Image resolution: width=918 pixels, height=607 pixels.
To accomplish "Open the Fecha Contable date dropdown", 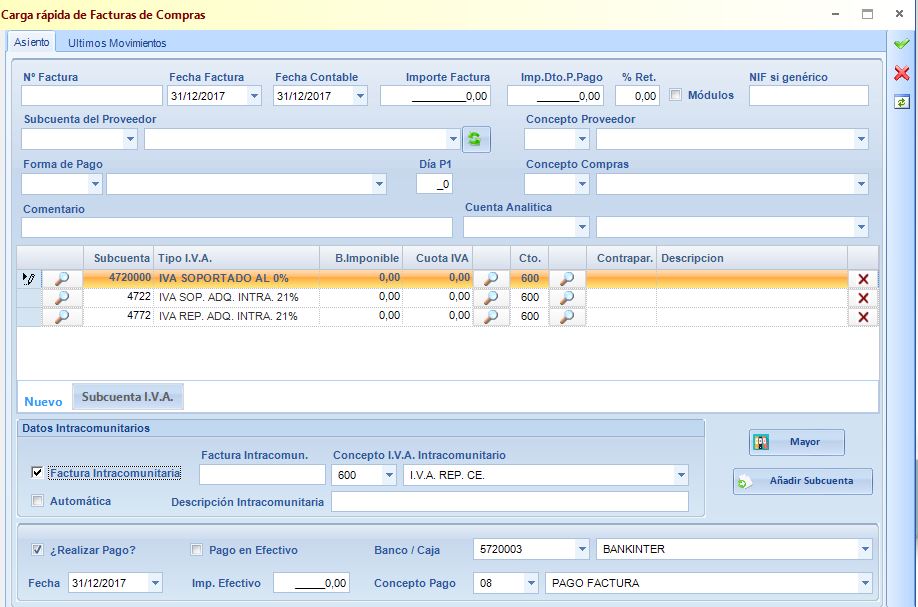I will coord(361,96).
